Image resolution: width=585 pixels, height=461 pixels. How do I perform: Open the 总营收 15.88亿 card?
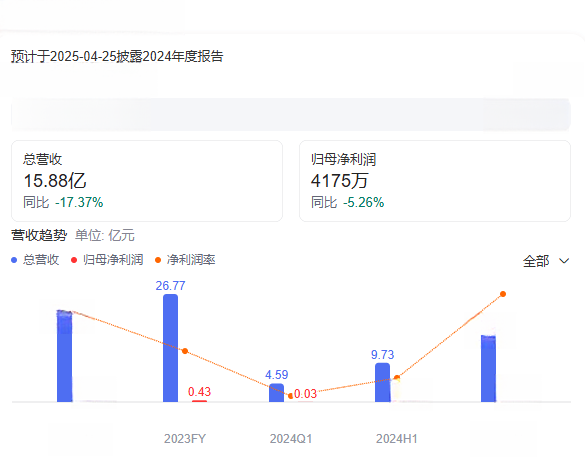tap(147, 181)
